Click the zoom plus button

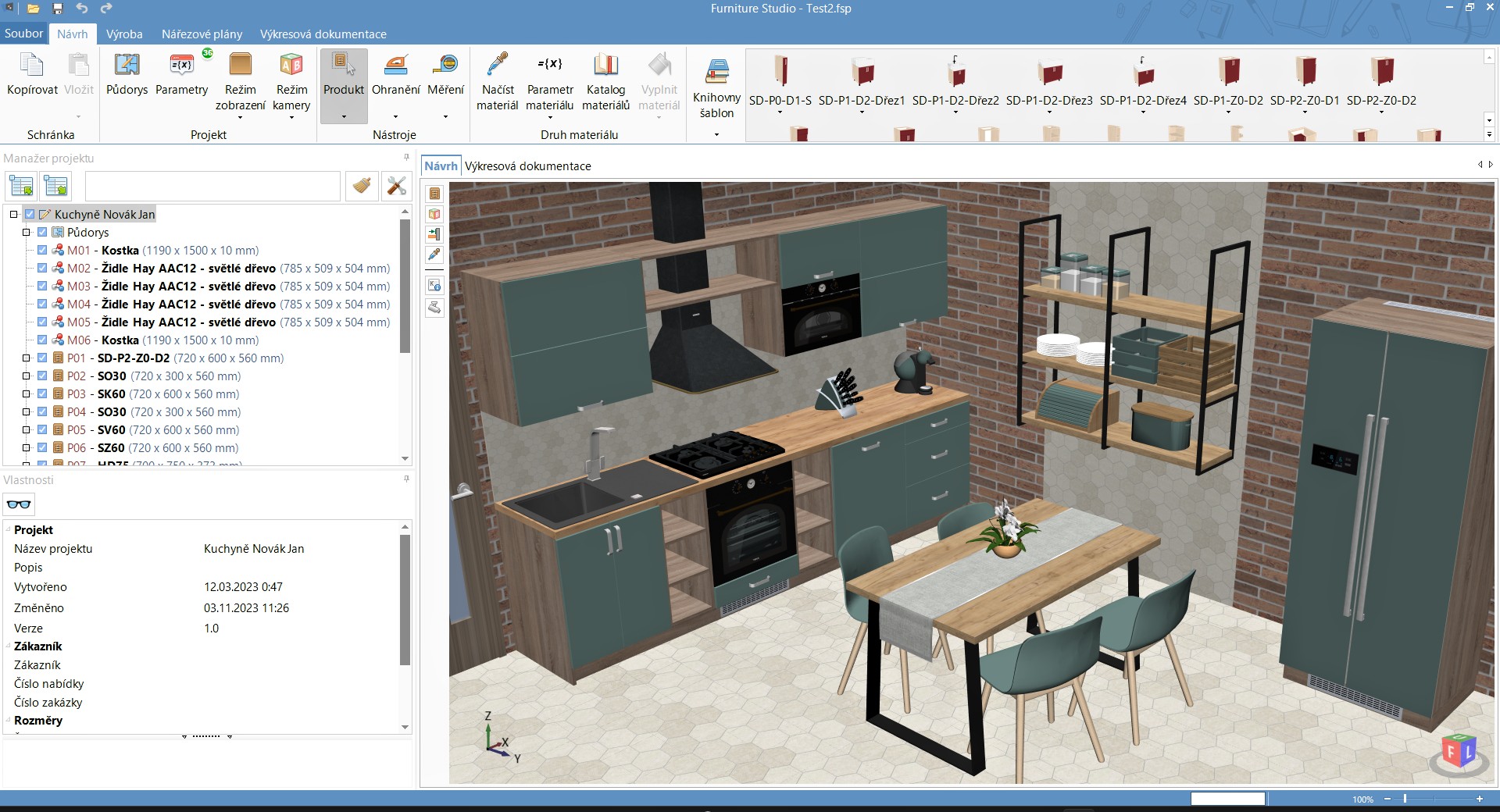tap(1479, 799)
